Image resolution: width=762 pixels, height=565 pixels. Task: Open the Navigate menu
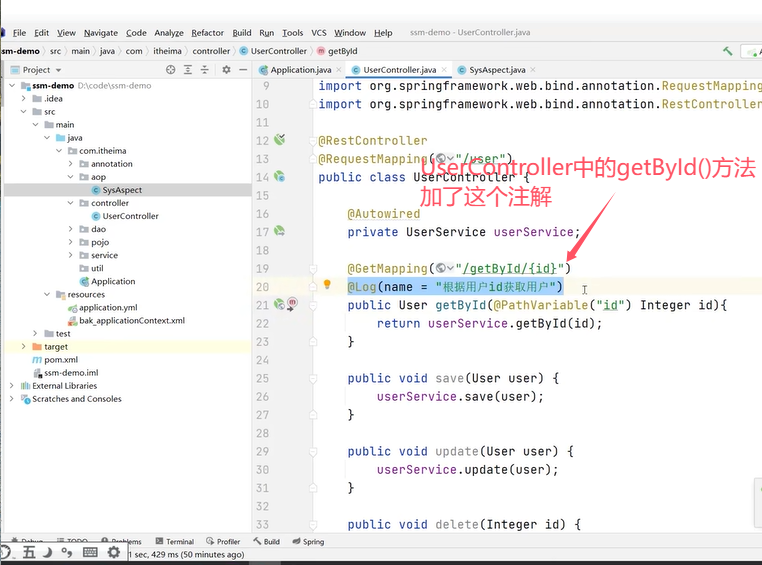[101, 33]
